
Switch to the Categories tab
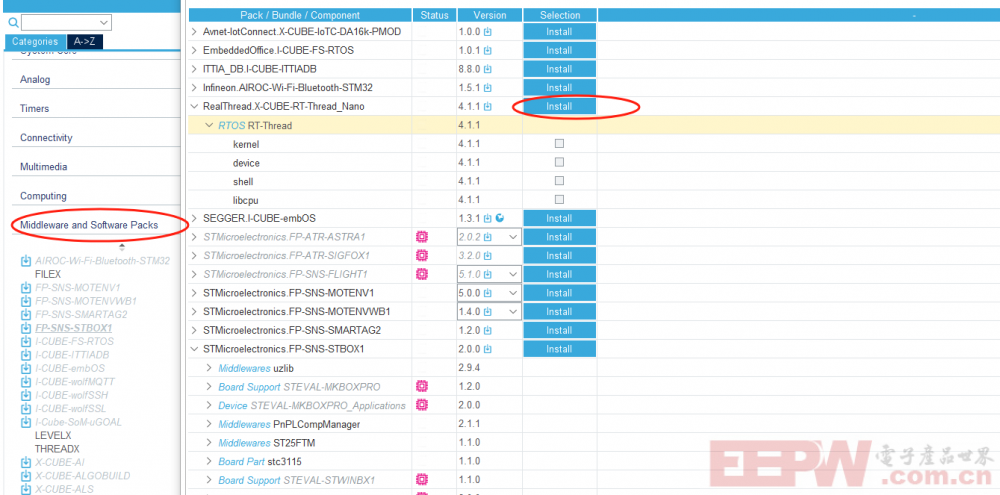pyautogui.click(x=35, y=41)
